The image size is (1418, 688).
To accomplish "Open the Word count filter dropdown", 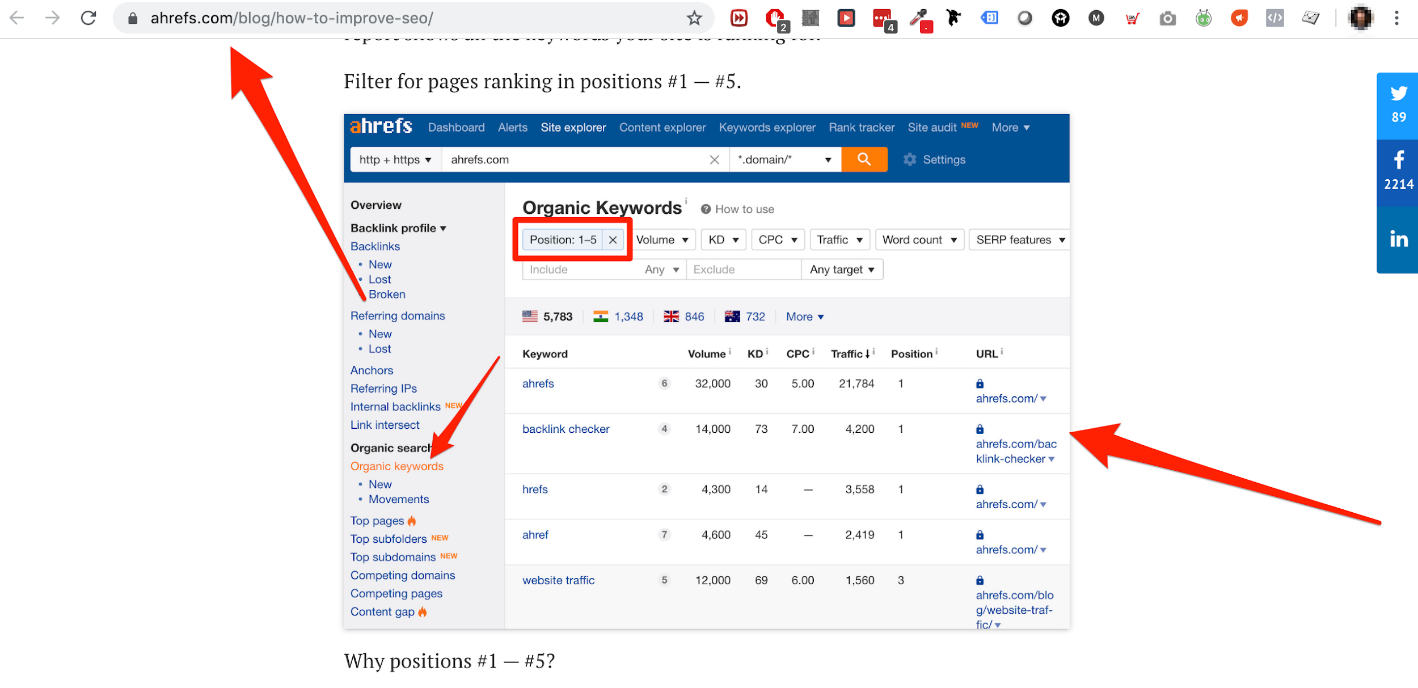I will tap(920, 240).
